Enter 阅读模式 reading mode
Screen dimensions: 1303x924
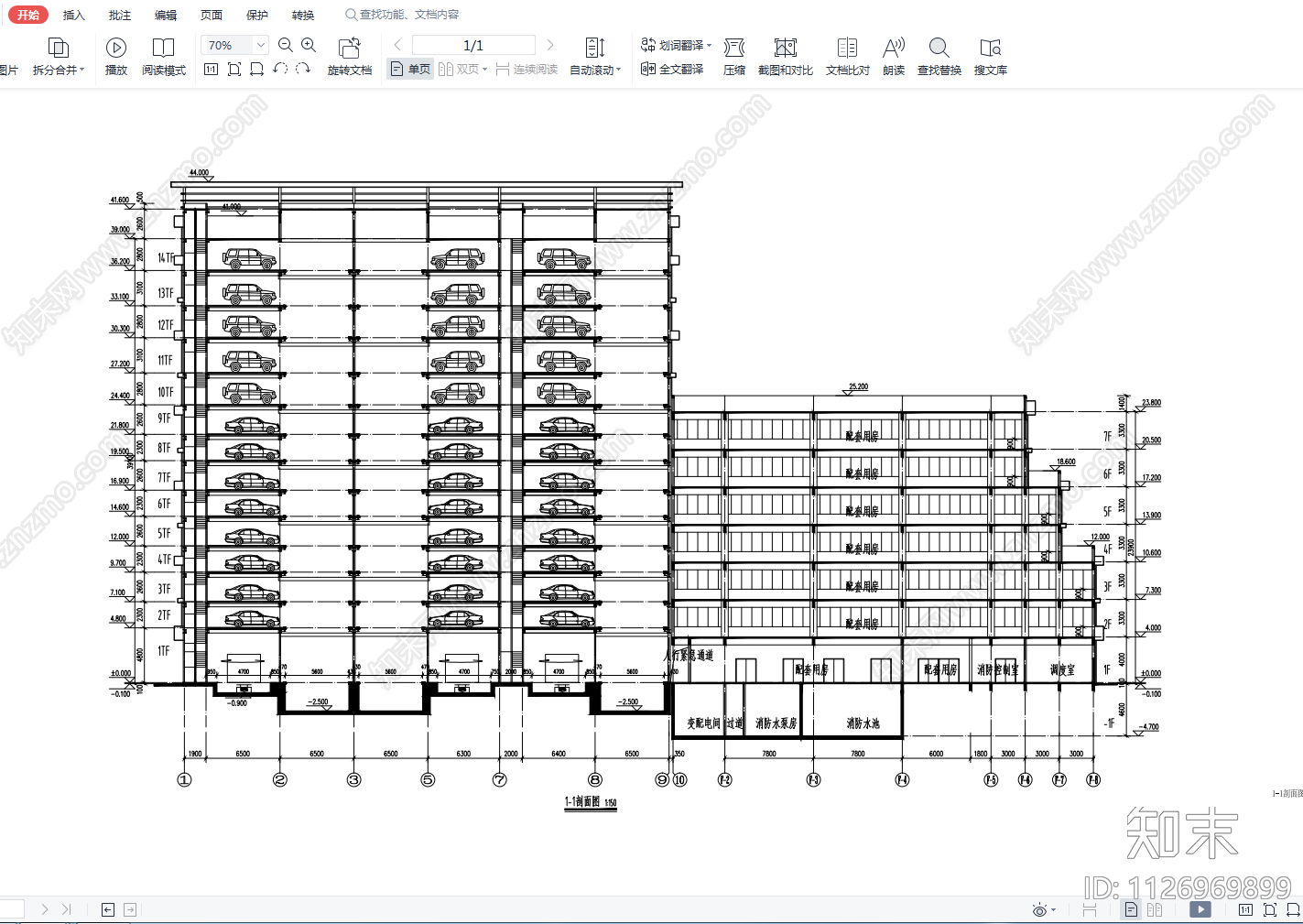[164, 57]
